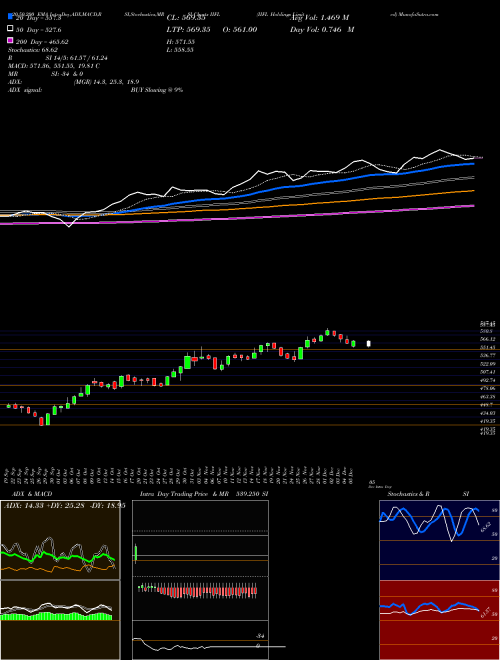Viewport: 500px width, 660px height.
Task: Click the magenta 200 Day legend square
Action: pos(10,41)
